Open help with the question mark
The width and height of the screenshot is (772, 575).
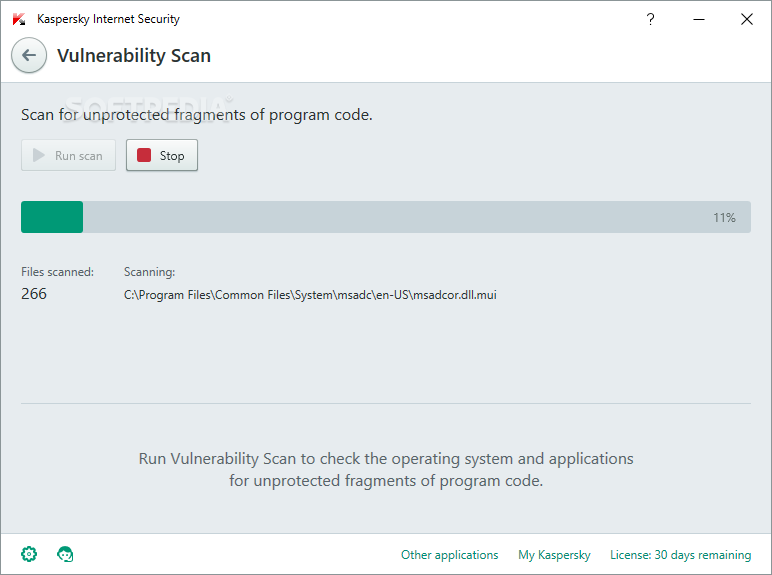(650, 19)
